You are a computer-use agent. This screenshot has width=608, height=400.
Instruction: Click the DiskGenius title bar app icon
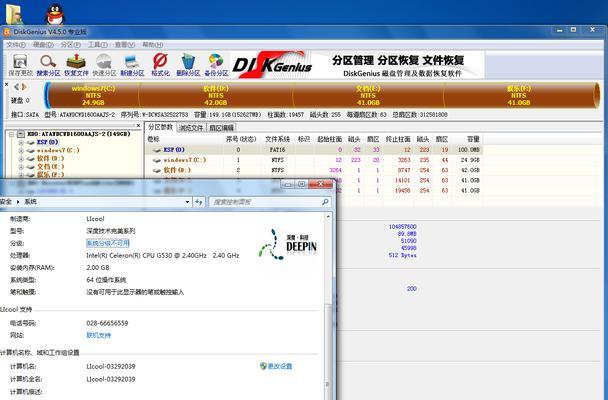click(7, 32)
